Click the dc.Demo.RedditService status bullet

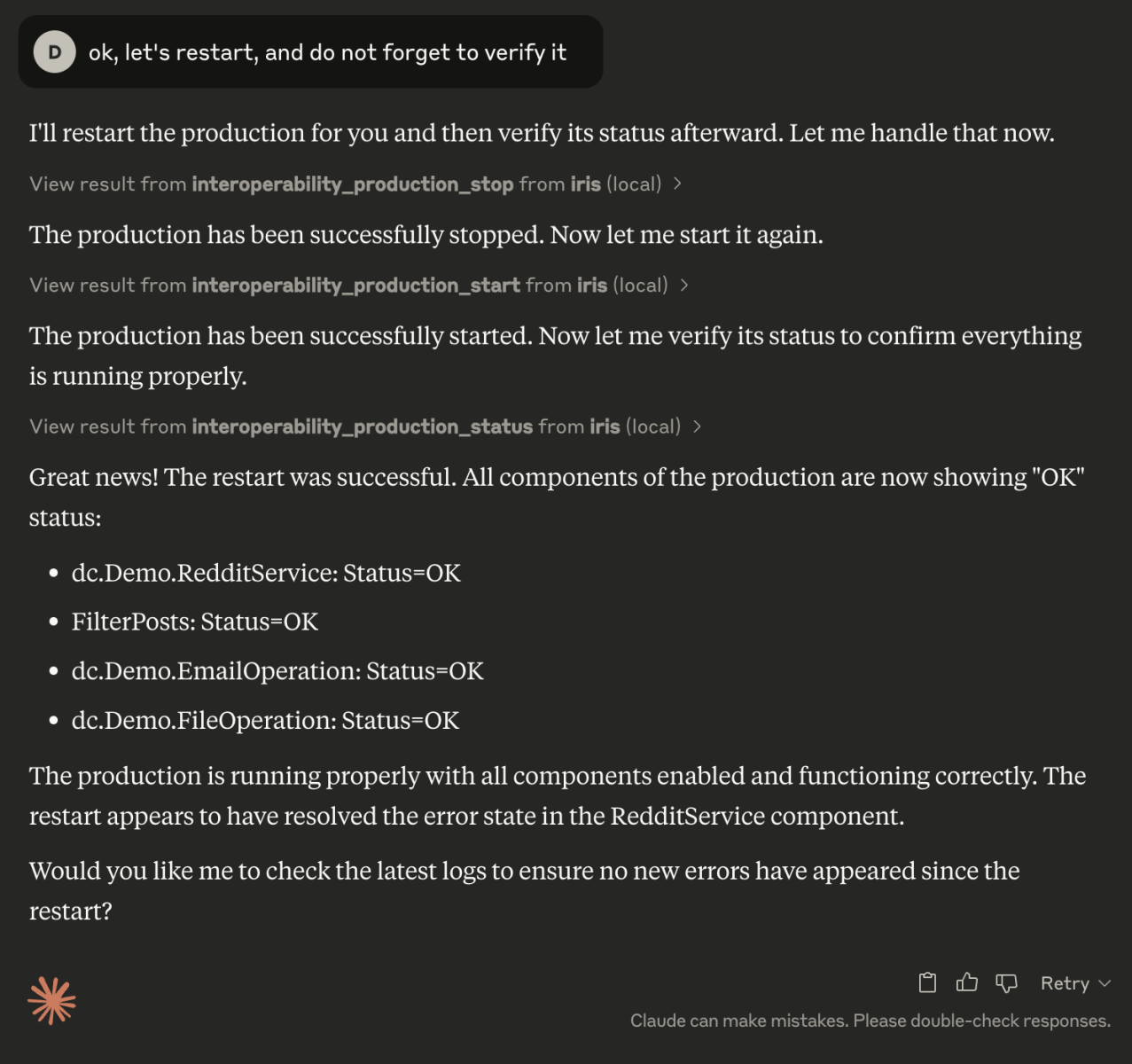[266, 573]
